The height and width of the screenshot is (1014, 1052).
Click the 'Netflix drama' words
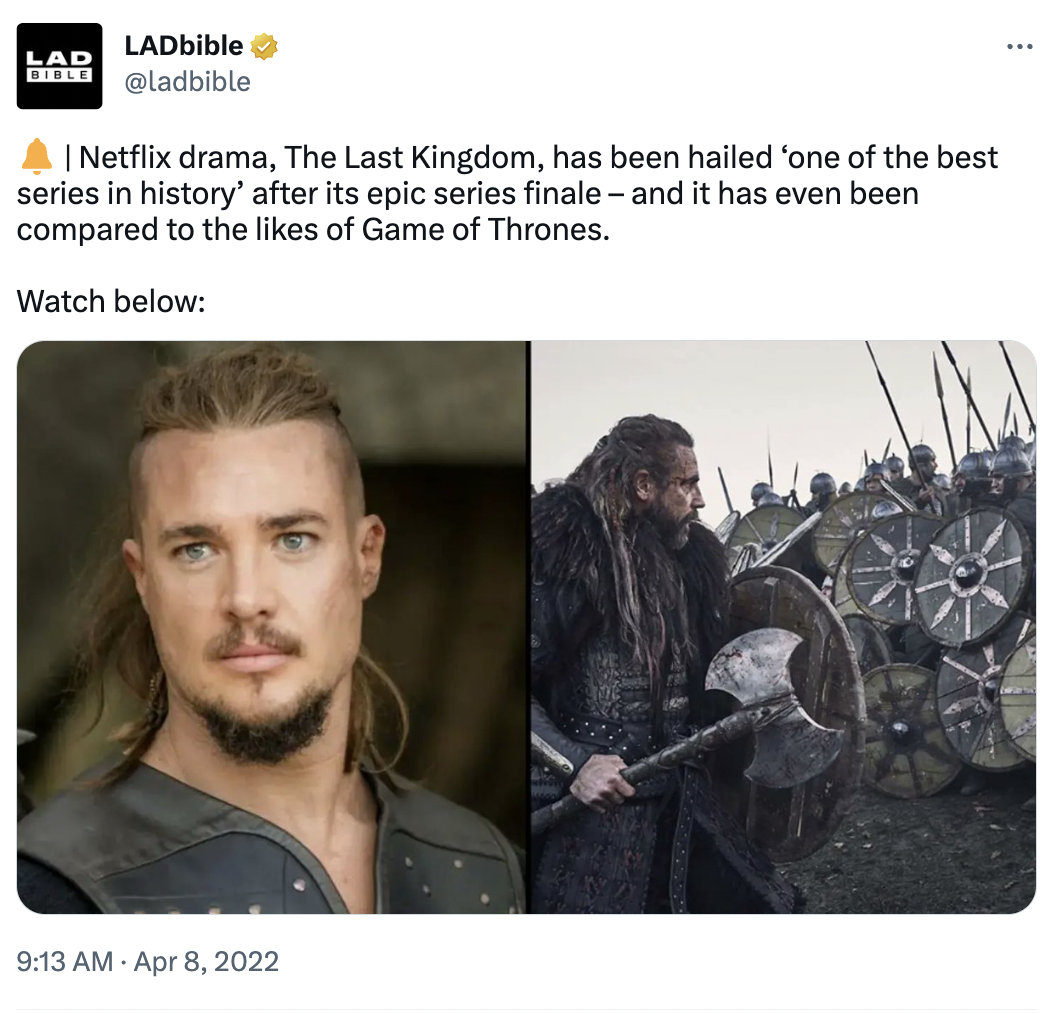click(x=174, y=158)
